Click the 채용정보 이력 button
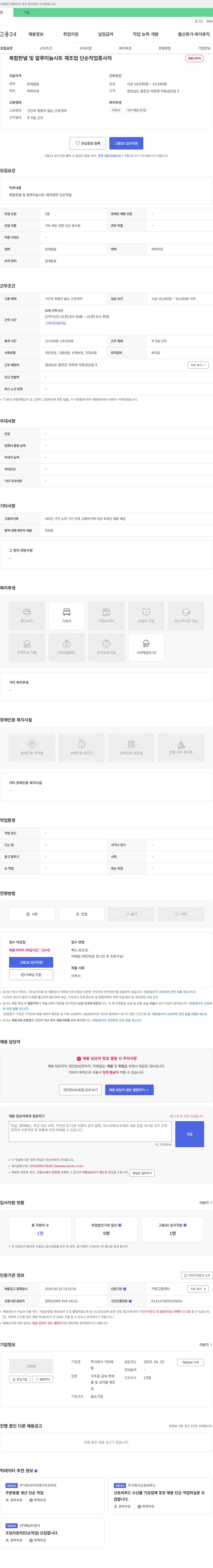 191,1362
